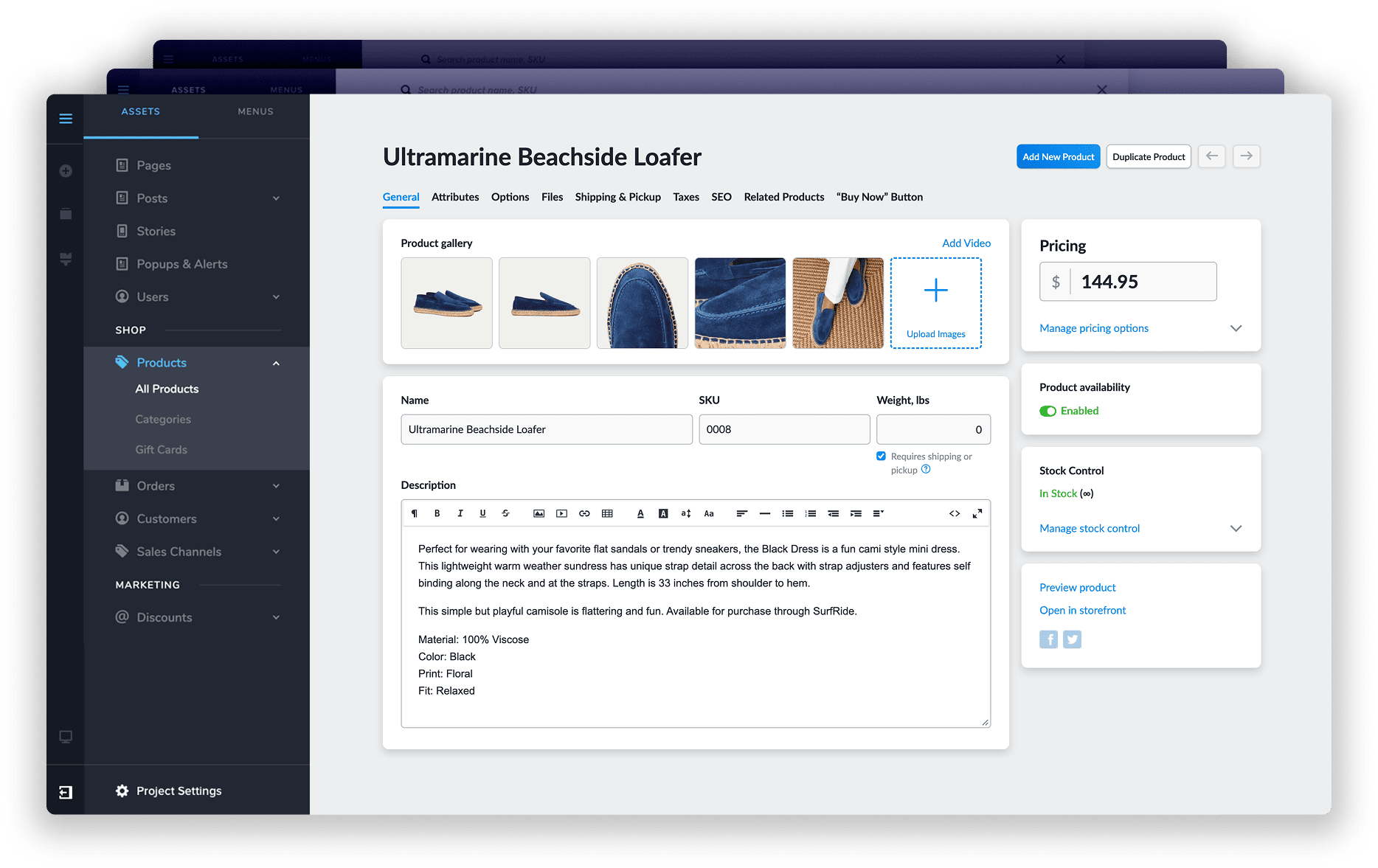
Task: Click the bulleted list icon in the editor
Action: pyautogui.click(x=787, y=513)
